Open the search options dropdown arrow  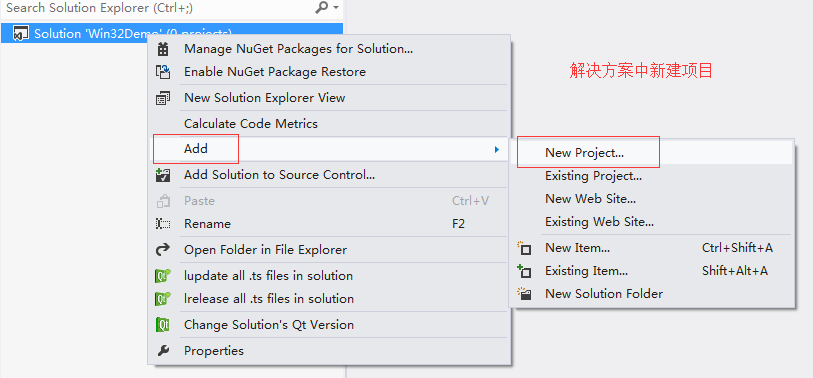tap(336, 8)
